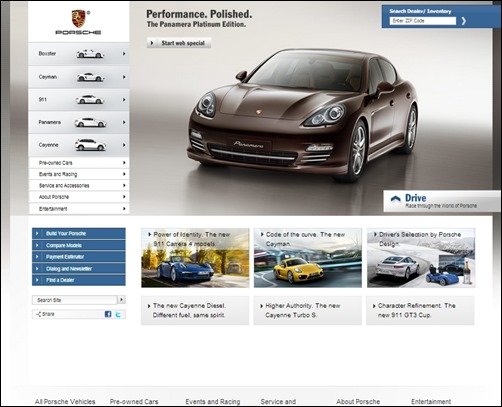Click the search site go arrow
Viewport: 502px width, 407px height.
tap(121, 300)
